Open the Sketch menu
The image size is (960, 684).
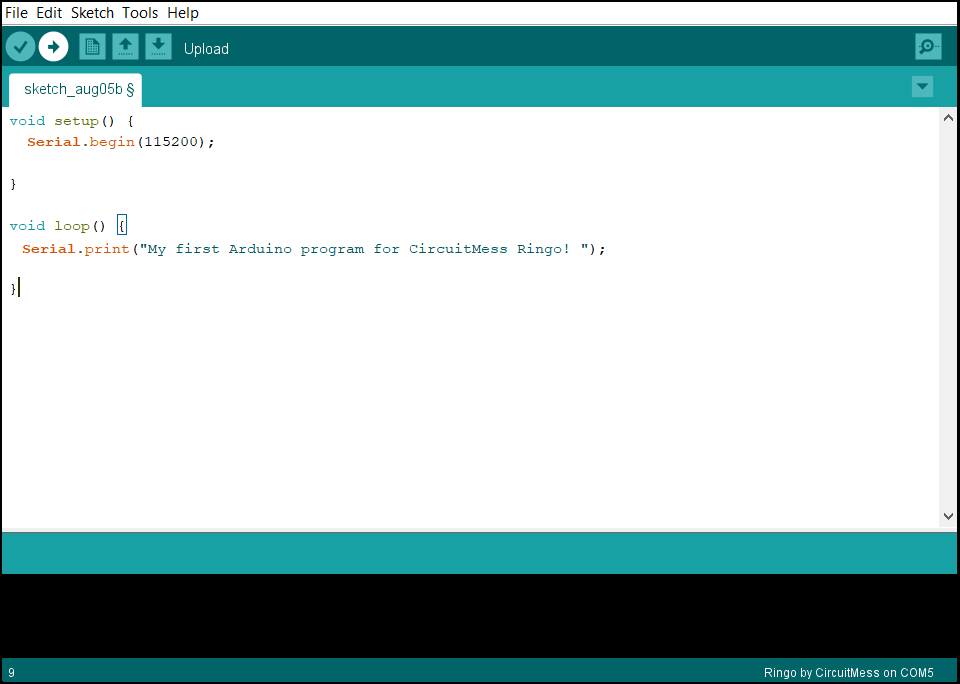(x=92, y=13)
